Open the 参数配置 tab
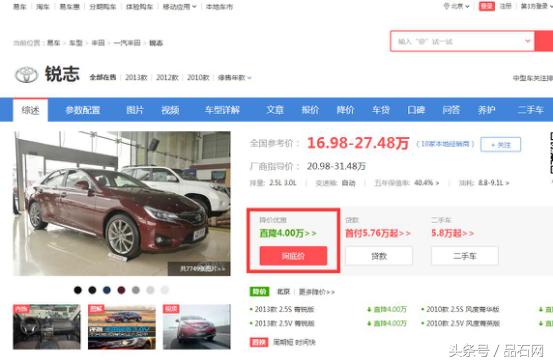This screenshot has height=363, width=553. tap(83, 110)
